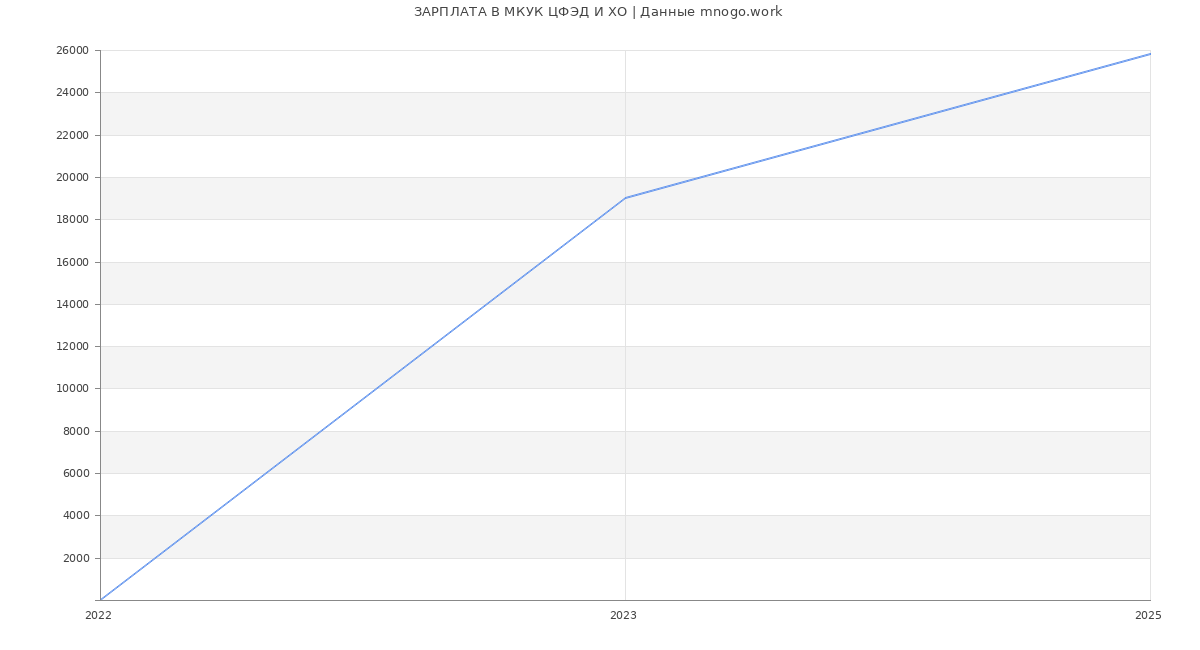Image resolution: width=1200 pixels, height=650 pixels.
Task: Click the 16000 y-axis label
Action: tap(72, 262)
